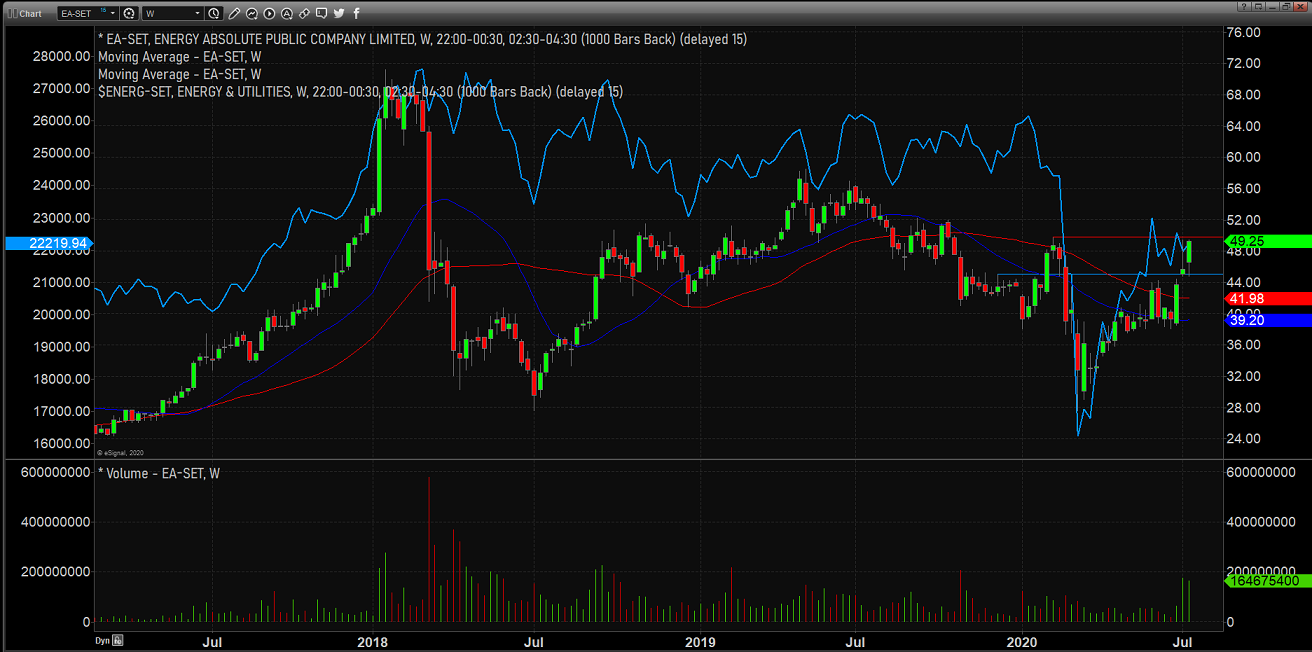Click the green 49.25 last price label
Image resolution: width=1312 pixels, height=652 pixels.
[x=1266, y=241]
